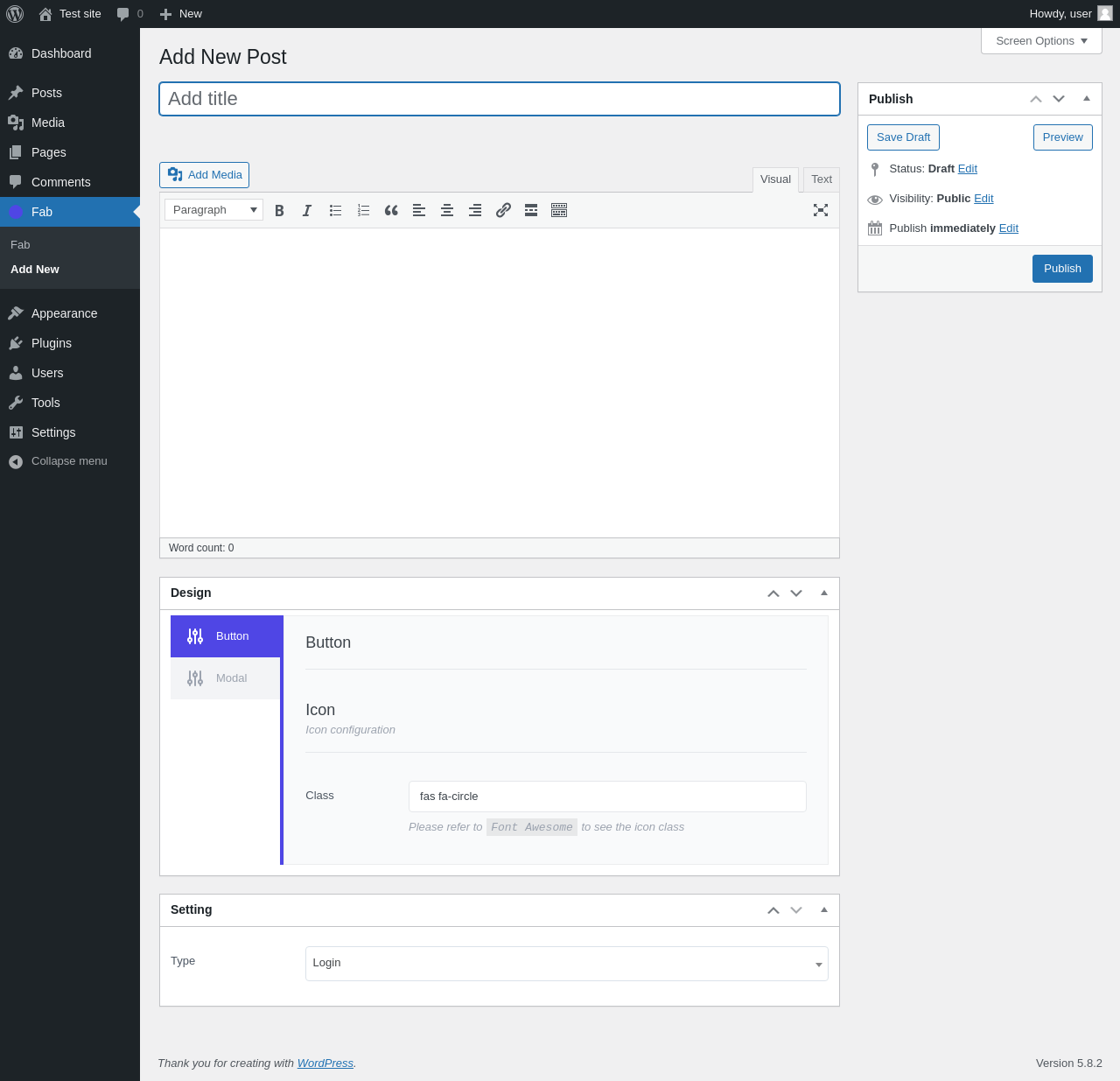Expand the Screen Options panel

point(1041,41)
